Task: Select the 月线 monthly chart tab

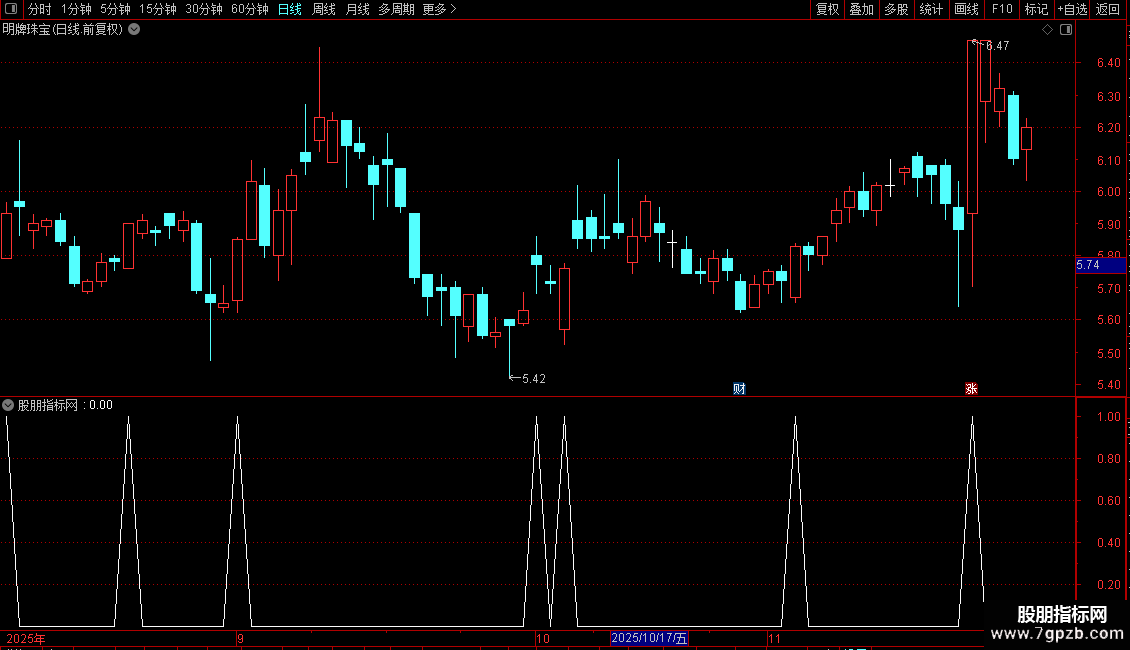Action: coord(357,9)
